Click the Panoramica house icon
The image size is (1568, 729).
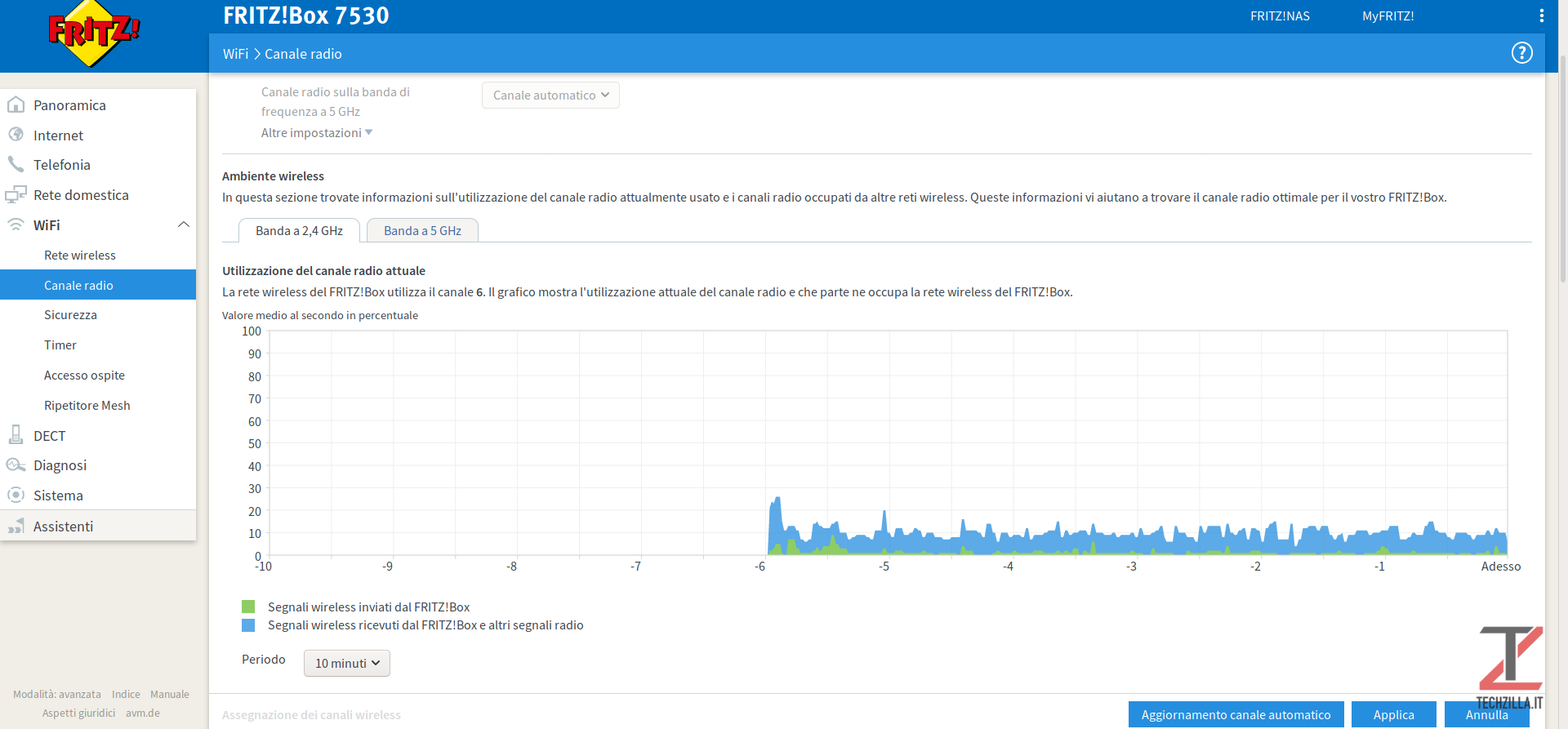click(x=16, y=104)
